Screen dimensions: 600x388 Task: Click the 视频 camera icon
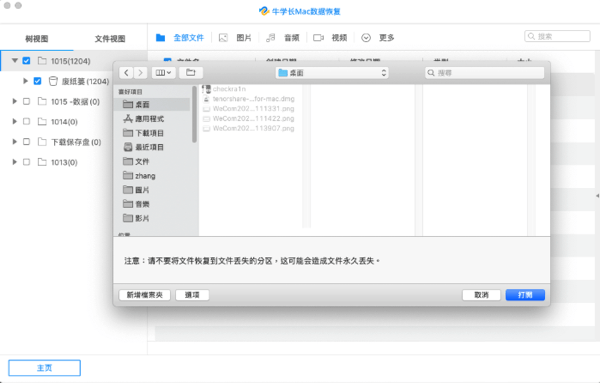318,37
